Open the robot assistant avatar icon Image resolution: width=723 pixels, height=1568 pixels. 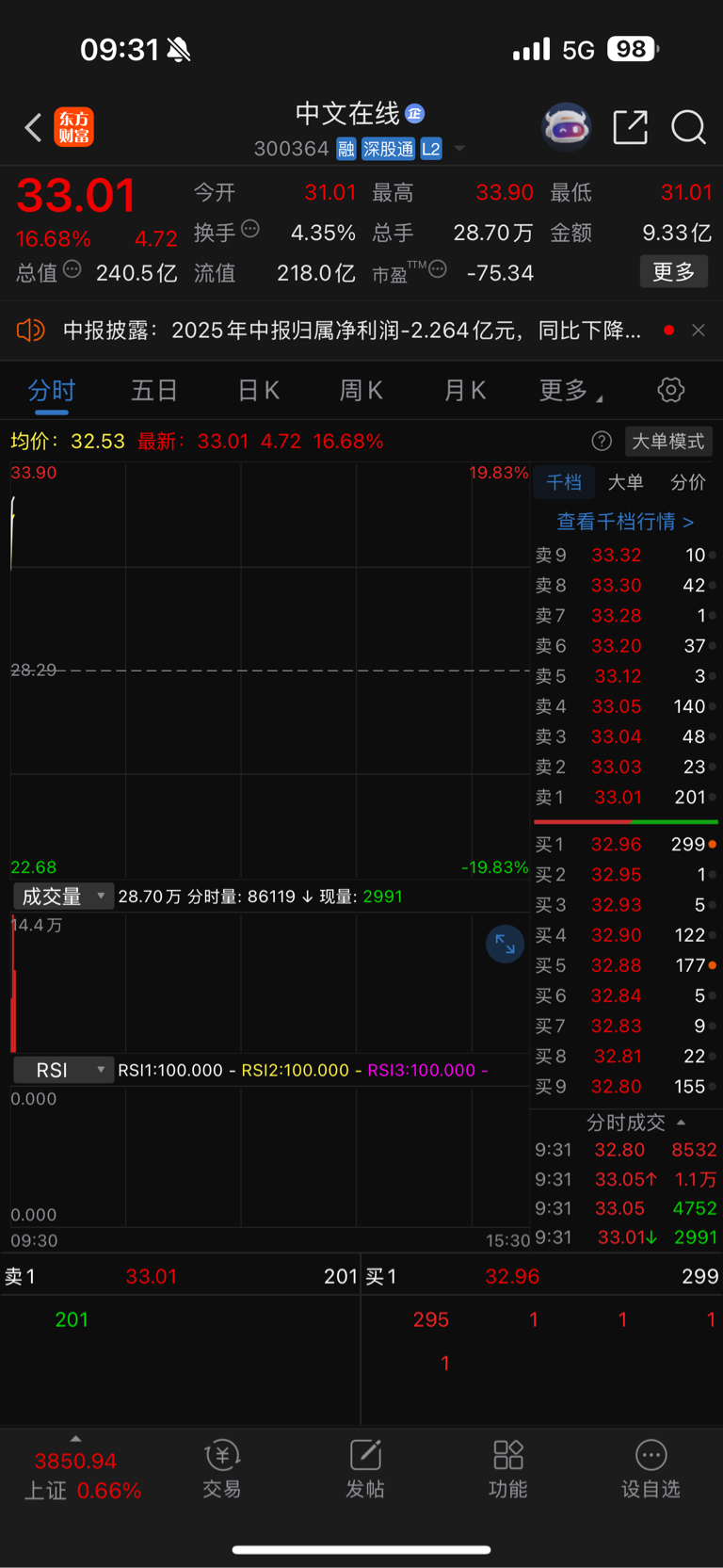(567, 126)
